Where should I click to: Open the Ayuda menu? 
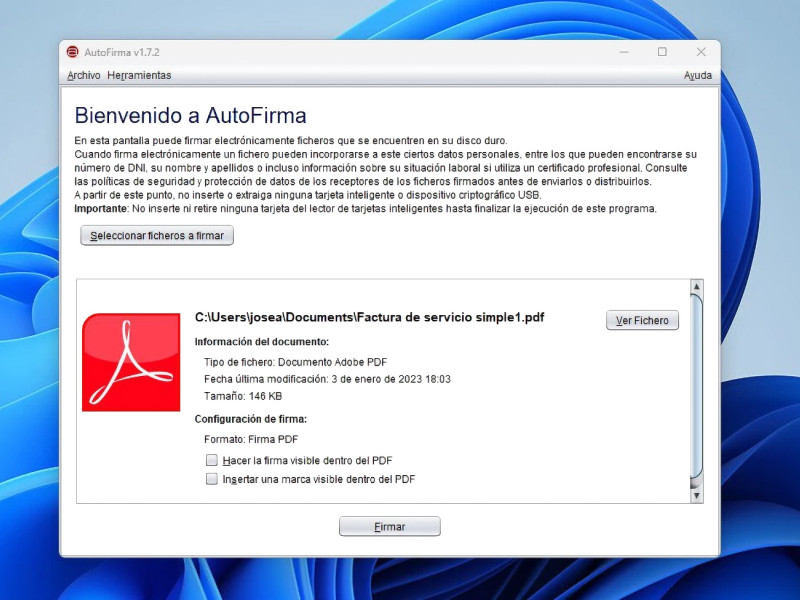tap(697, 76)
